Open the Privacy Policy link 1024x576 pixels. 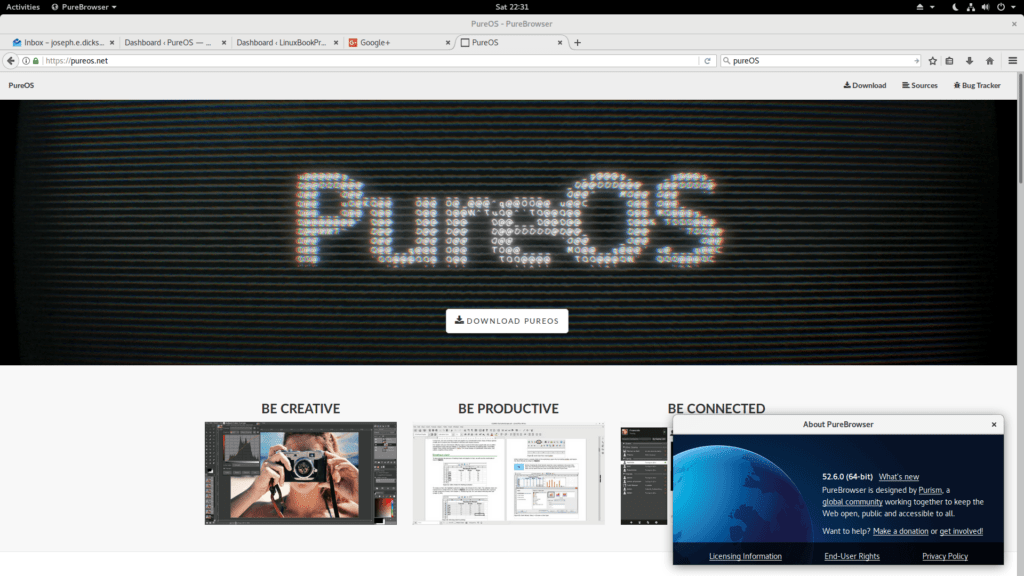pyautogui.click(x=945, y=556)
